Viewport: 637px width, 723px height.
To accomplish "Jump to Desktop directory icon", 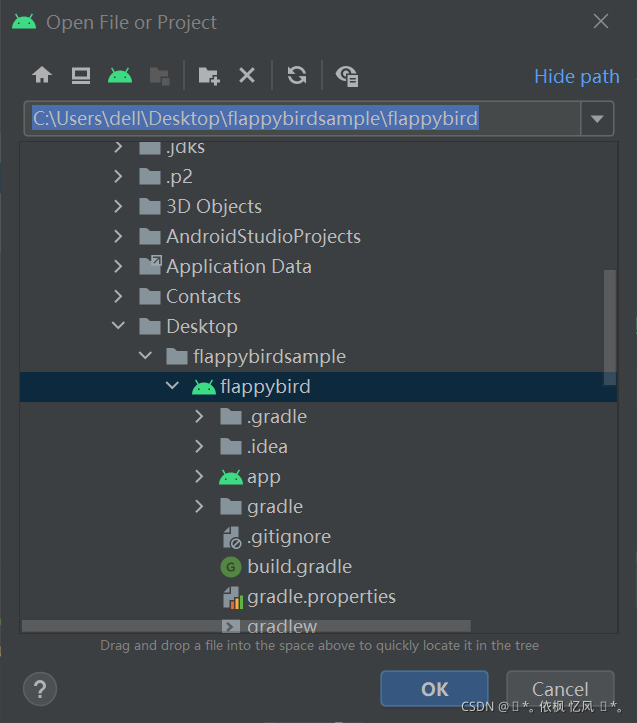I will coord(81,75).
